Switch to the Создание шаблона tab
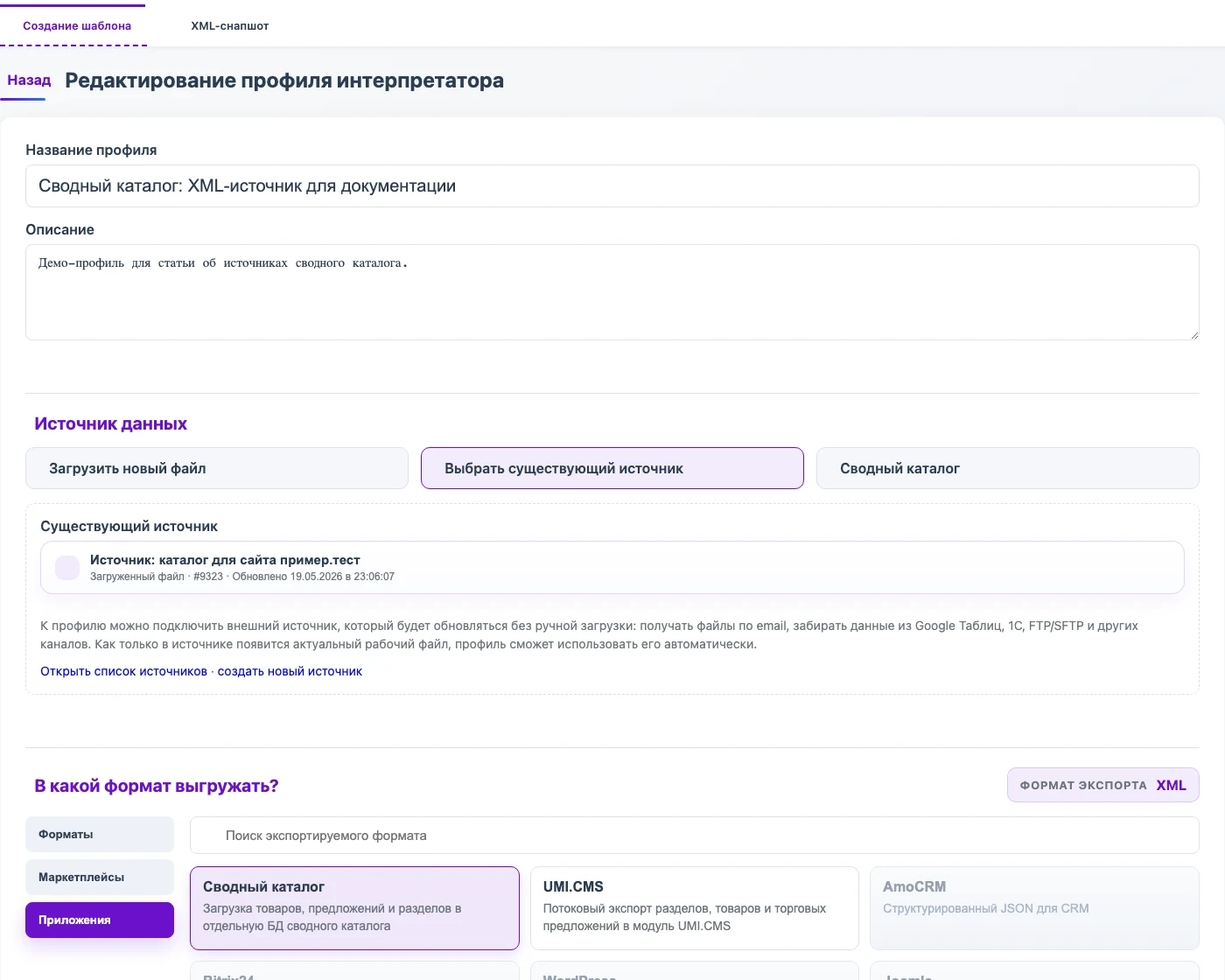The image size is (1225, 980). tap(77, 25)
